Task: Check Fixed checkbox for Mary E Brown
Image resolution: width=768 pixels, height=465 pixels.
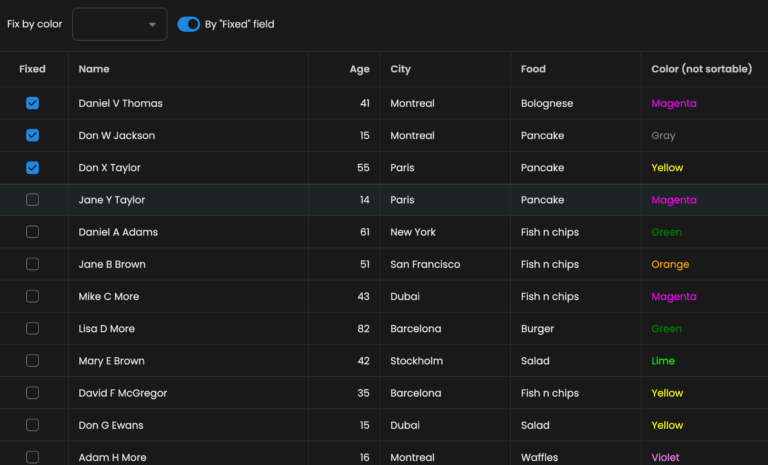Action: click(33, 361)
